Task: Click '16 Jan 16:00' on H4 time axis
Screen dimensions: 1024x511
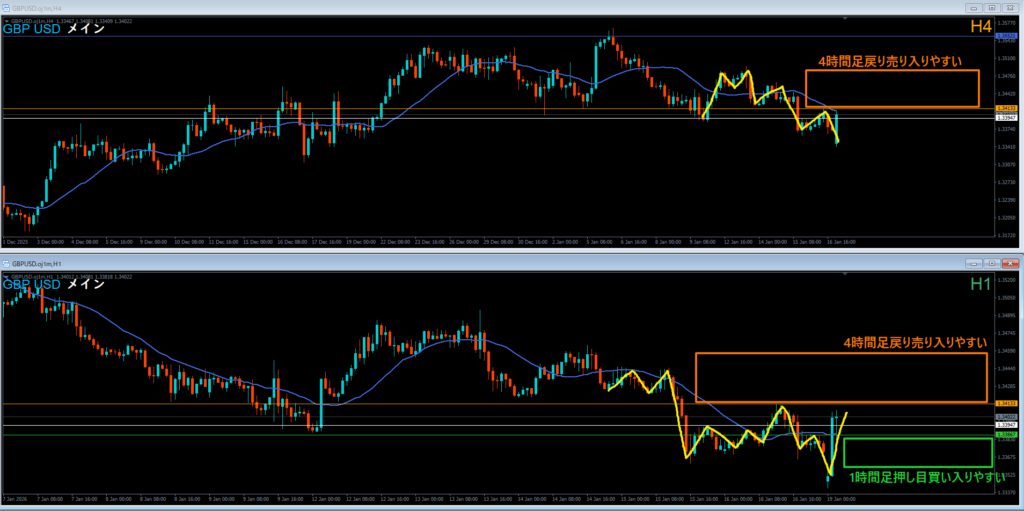Action: point(842,242)
